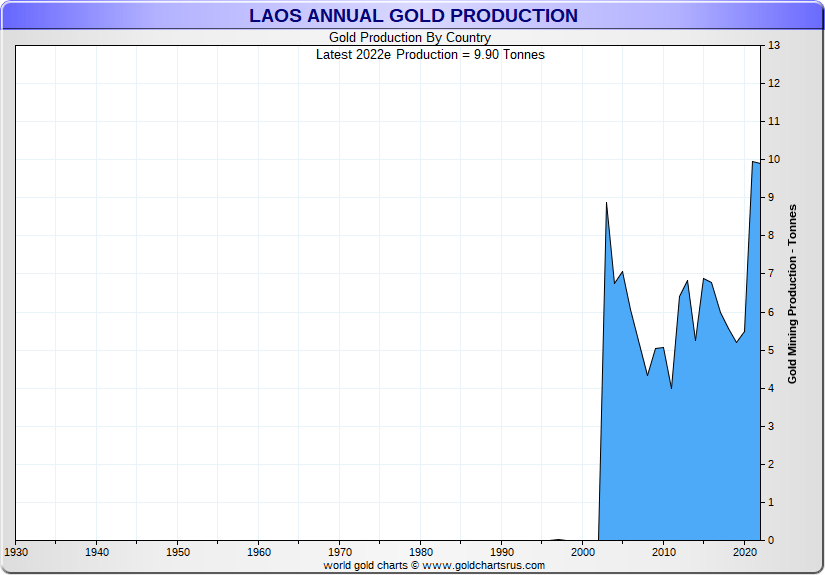Click the 1 tick label on the y-axis
The width and height of the screenshot is (825, 575).
point(770,503)
